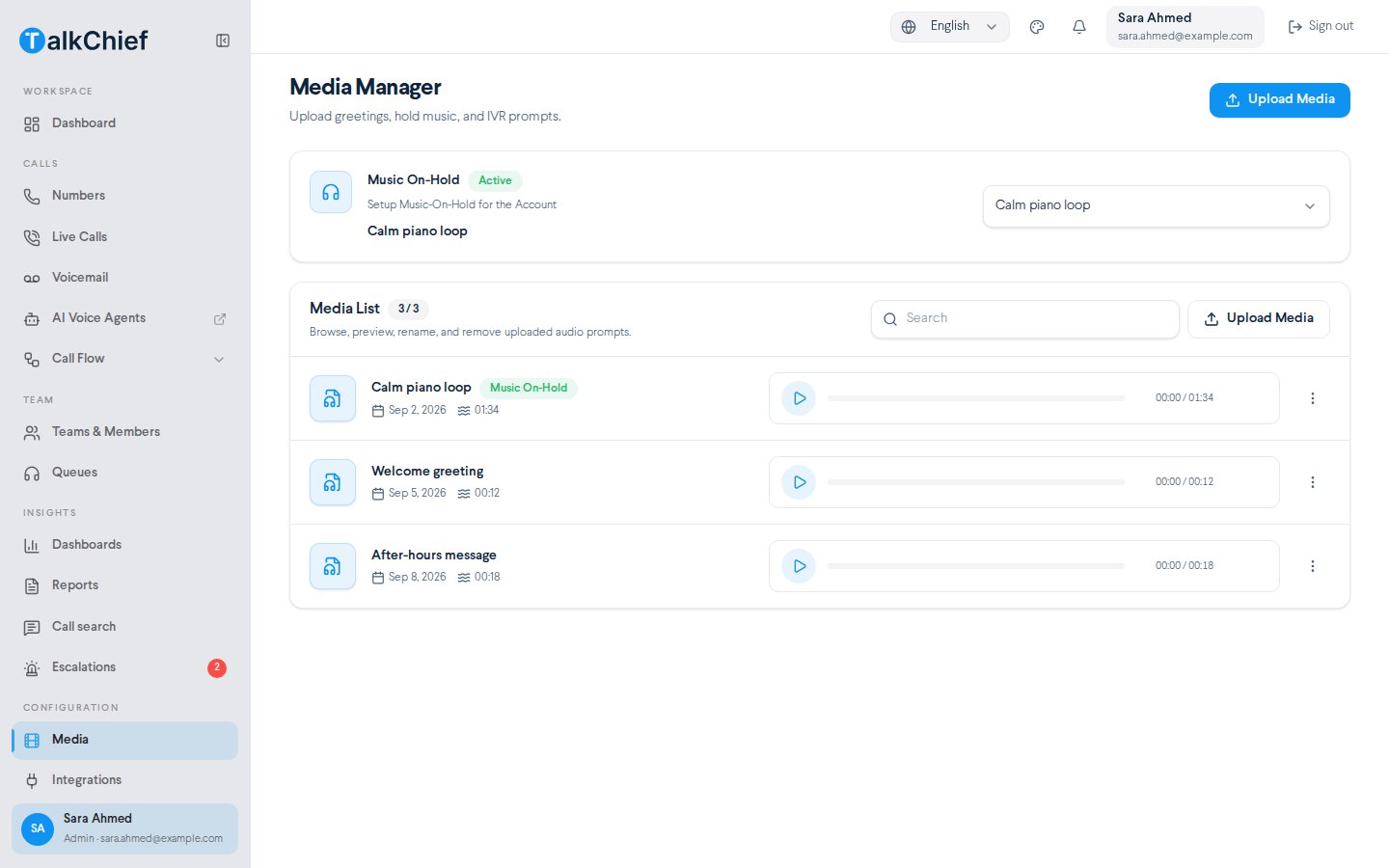Play the Calm piano loop audio
The image size is (1389, 868).
799,398
